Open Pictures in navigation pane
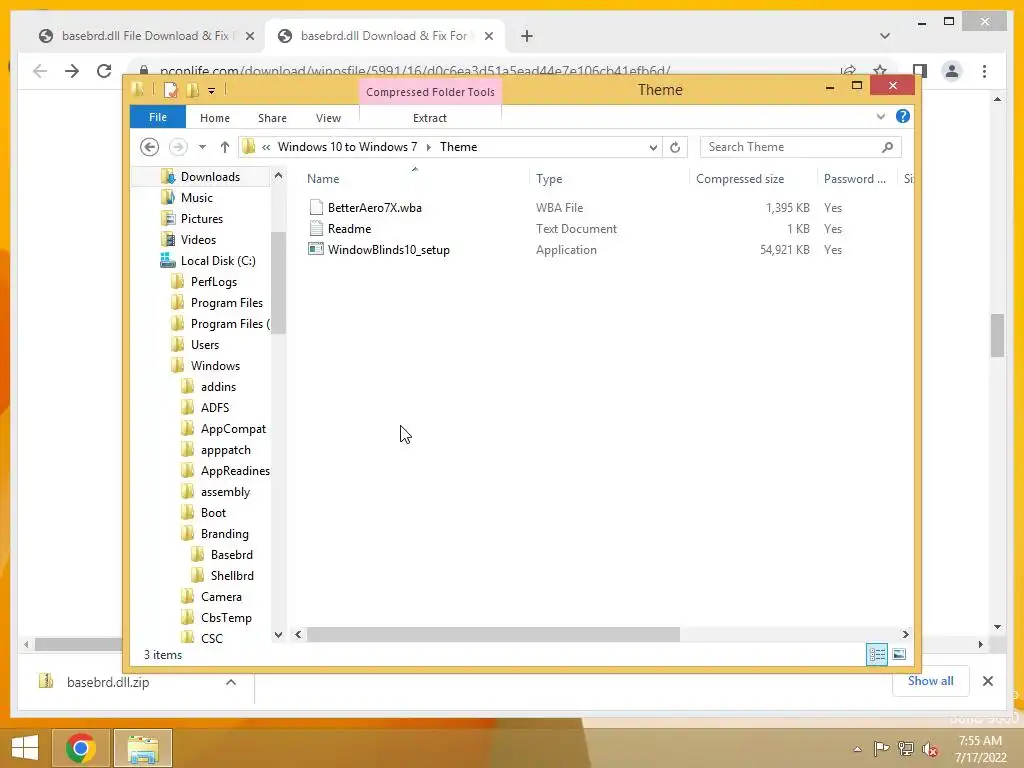 click(201, 218)
